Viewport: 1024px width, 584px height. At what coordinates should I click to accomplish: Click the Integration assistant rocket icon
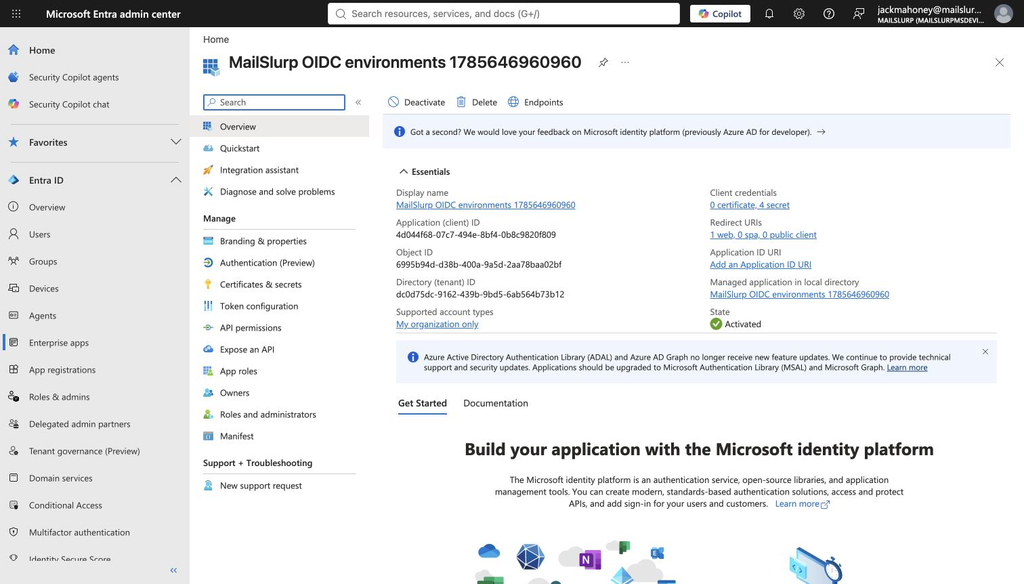[208, 170]
